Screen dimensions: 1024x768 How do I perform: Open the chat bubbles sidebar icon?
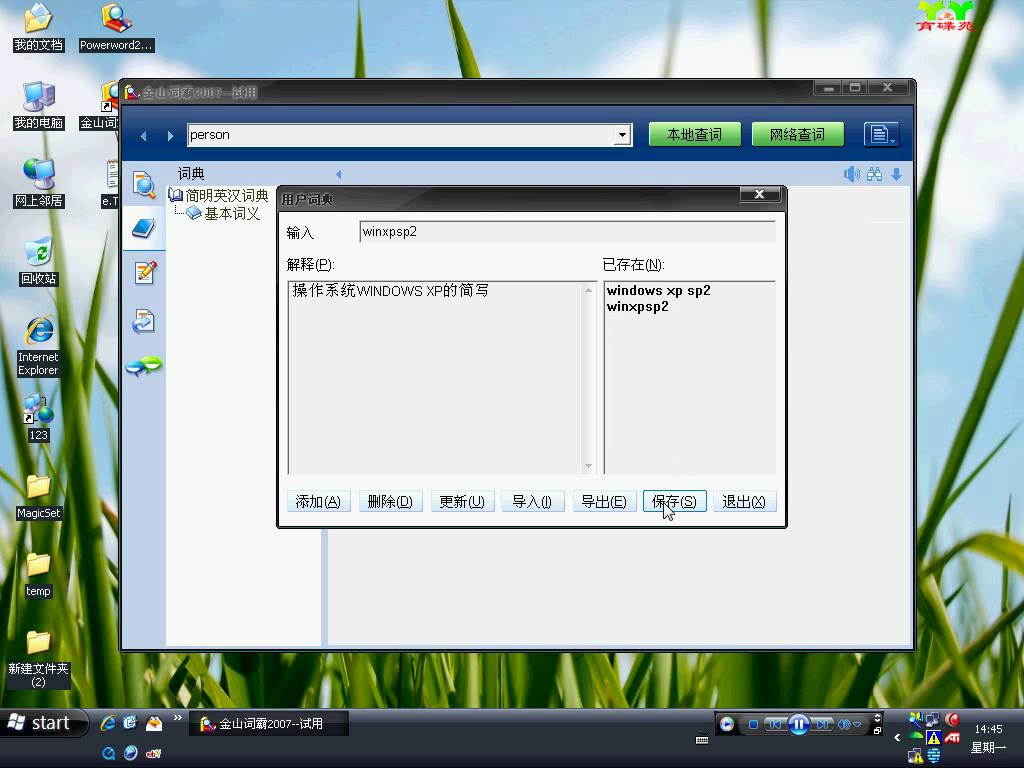pyautogui.click(x=144, y=366)
